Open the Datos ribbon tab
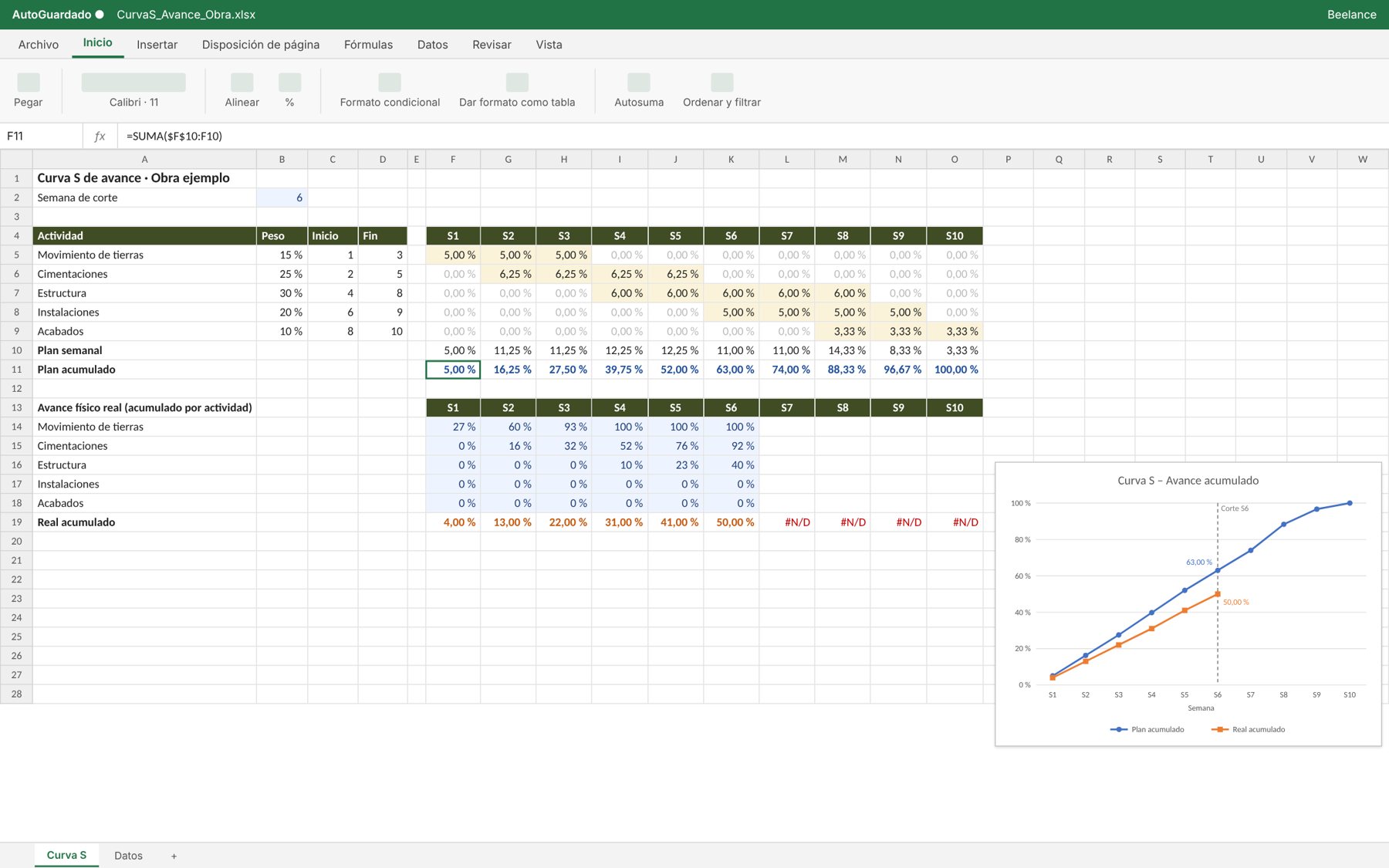The image size is (1389, 868). [433, 45]
